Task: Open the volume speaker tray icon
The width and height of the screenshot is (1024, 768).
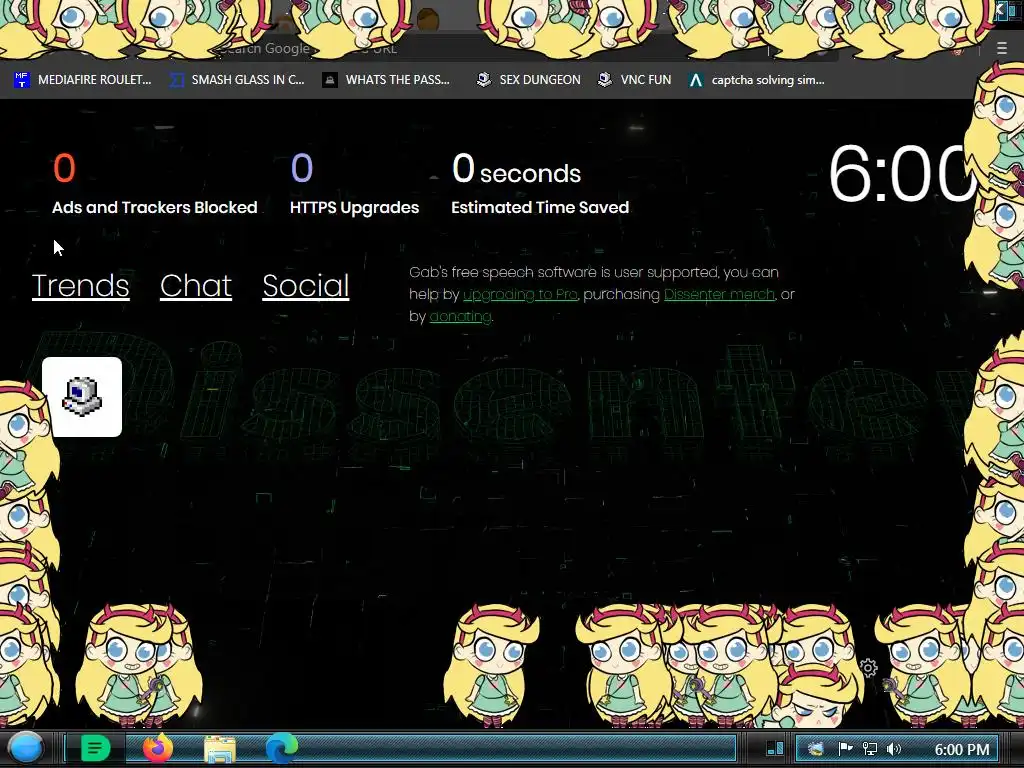Action: [x=894, y=749]
